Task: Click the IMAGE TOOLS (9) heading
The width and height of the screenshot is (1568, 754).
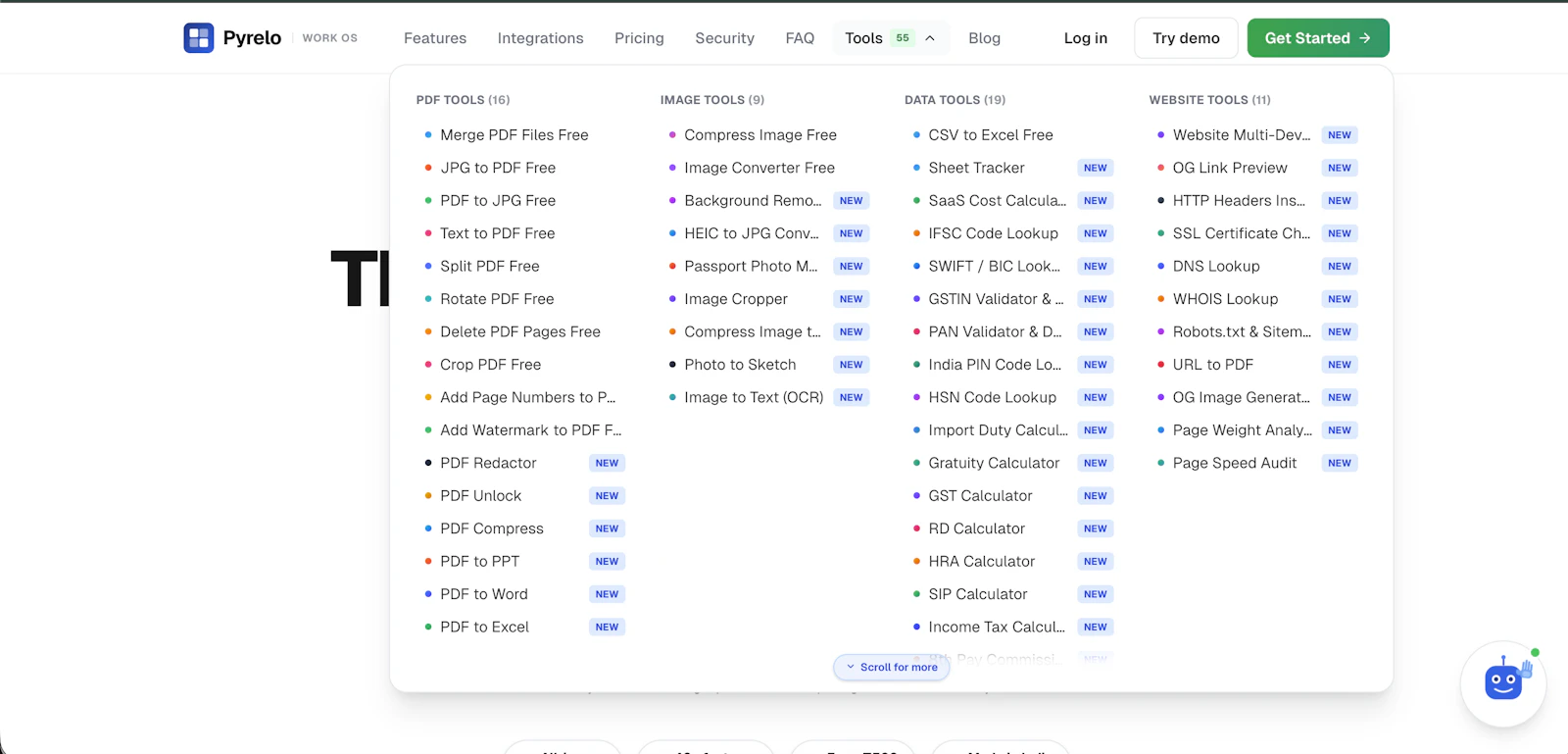Action: (712, 100)
